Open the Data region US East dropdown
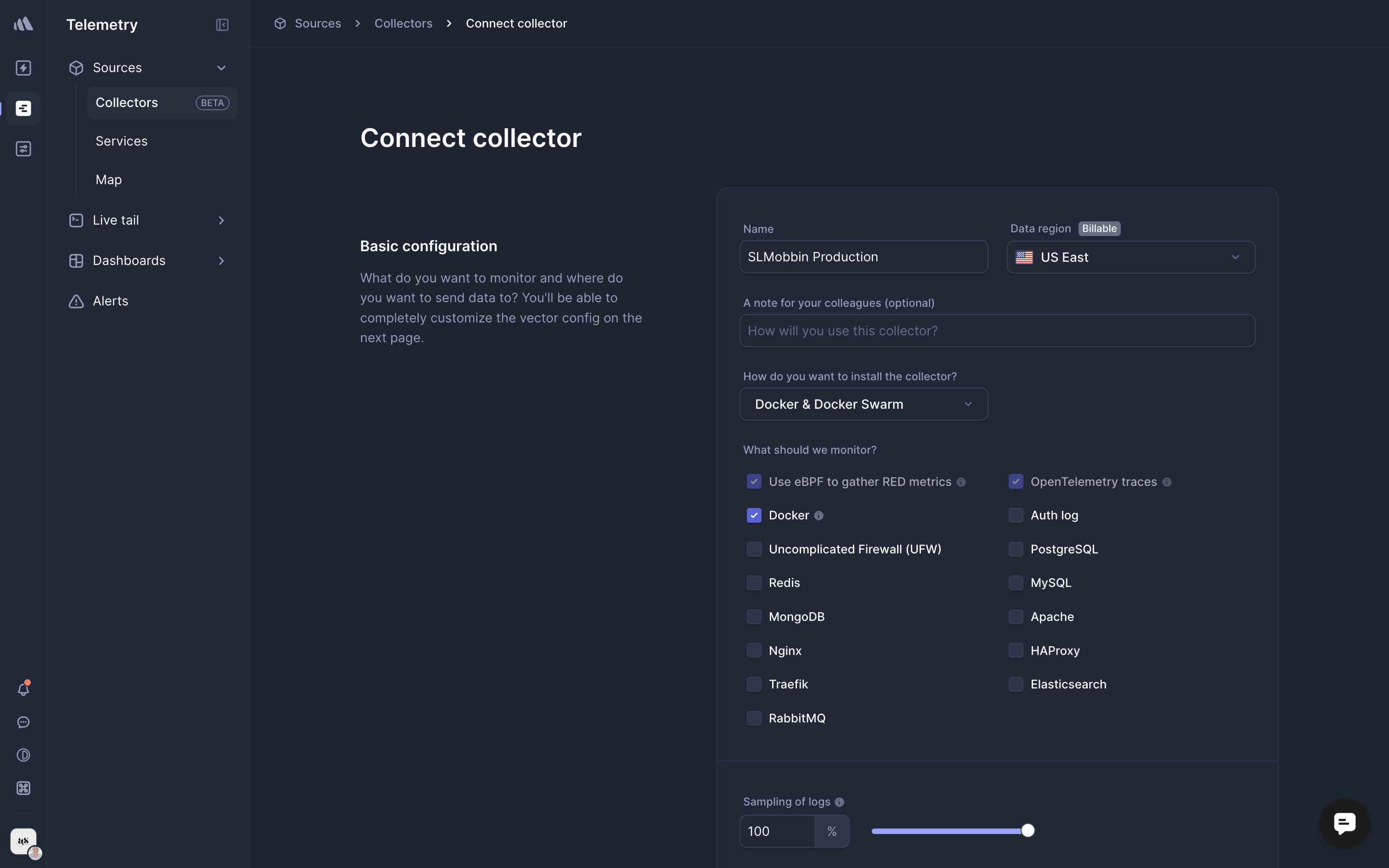The width and height of the screenshot is (1389, 868). [x=1131, y=257]
